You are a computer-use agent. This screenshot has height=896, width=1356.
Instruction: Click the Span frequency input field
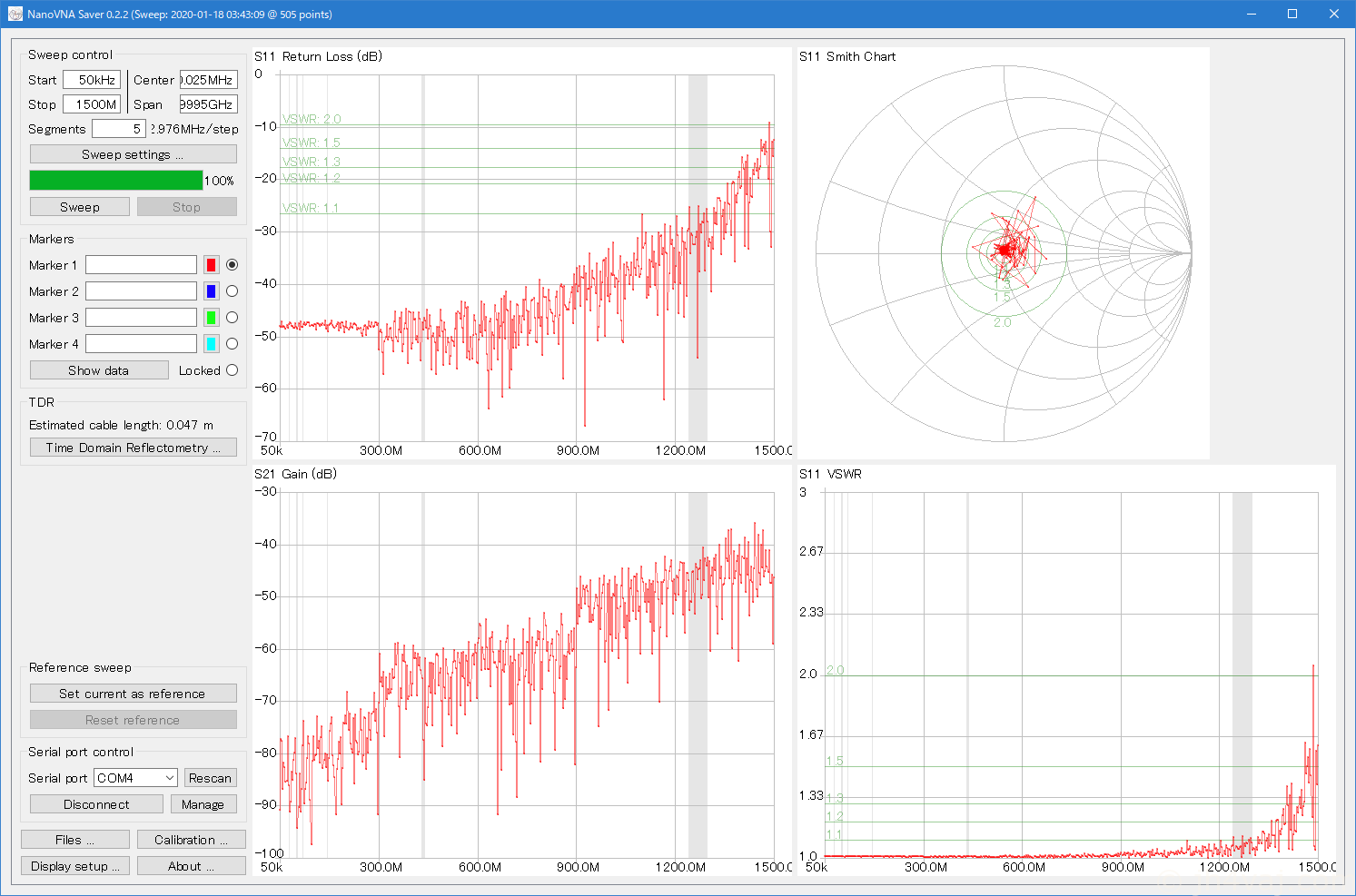point(209,104)
